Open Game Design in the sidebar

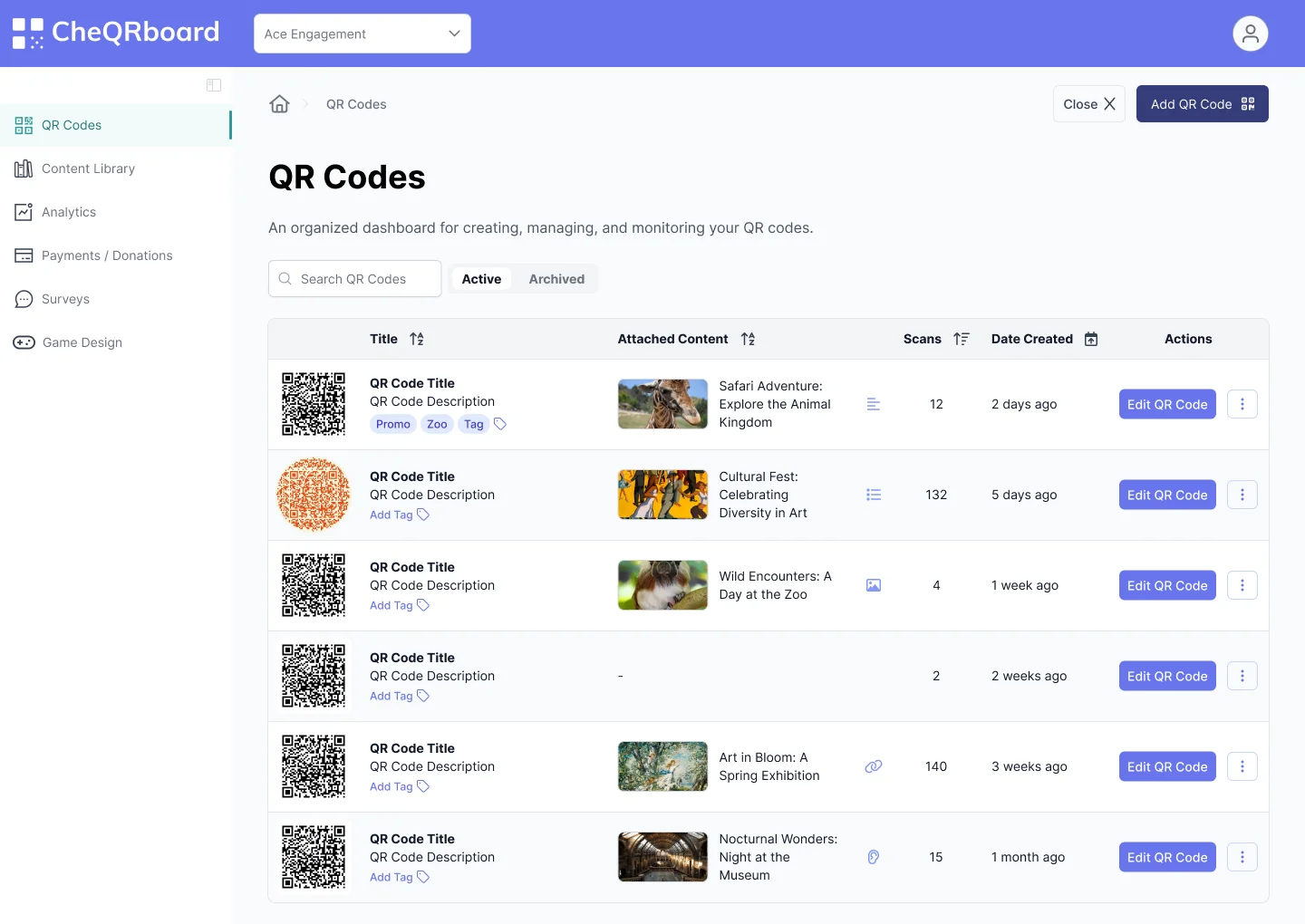(116, 342)
